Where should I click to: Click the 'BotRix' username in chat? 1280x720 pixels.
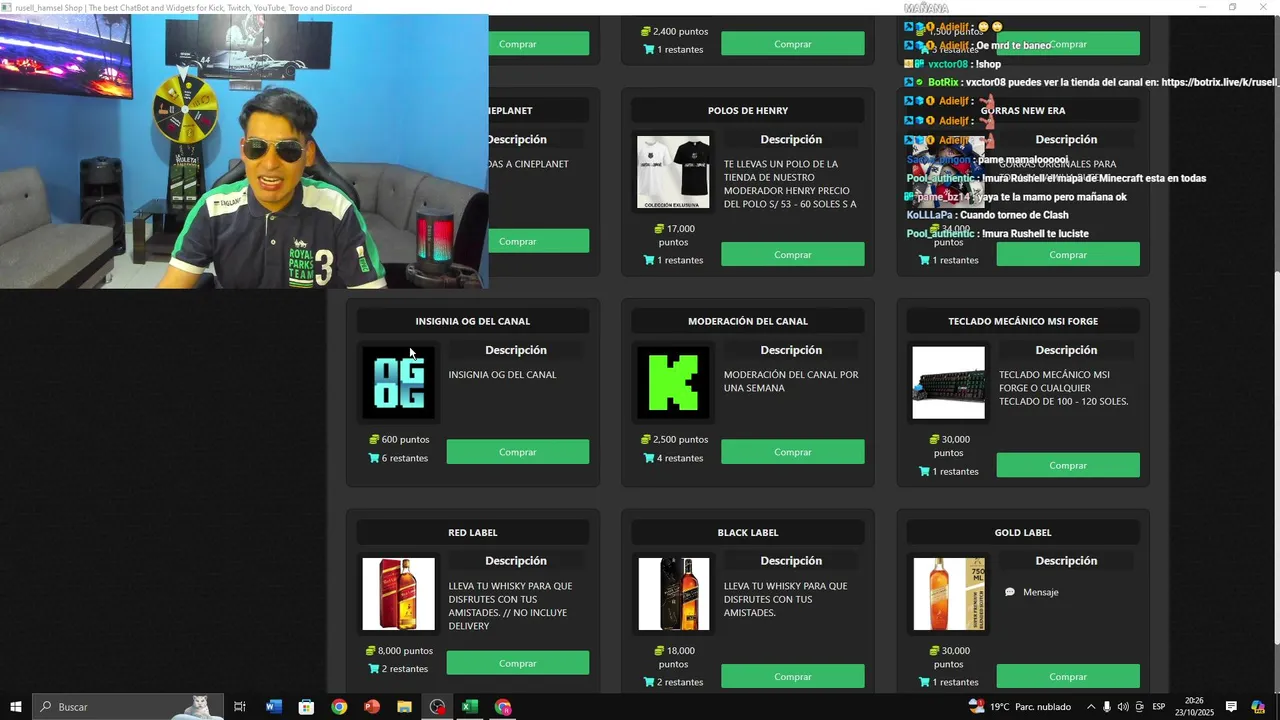click(x=943, y=82)
